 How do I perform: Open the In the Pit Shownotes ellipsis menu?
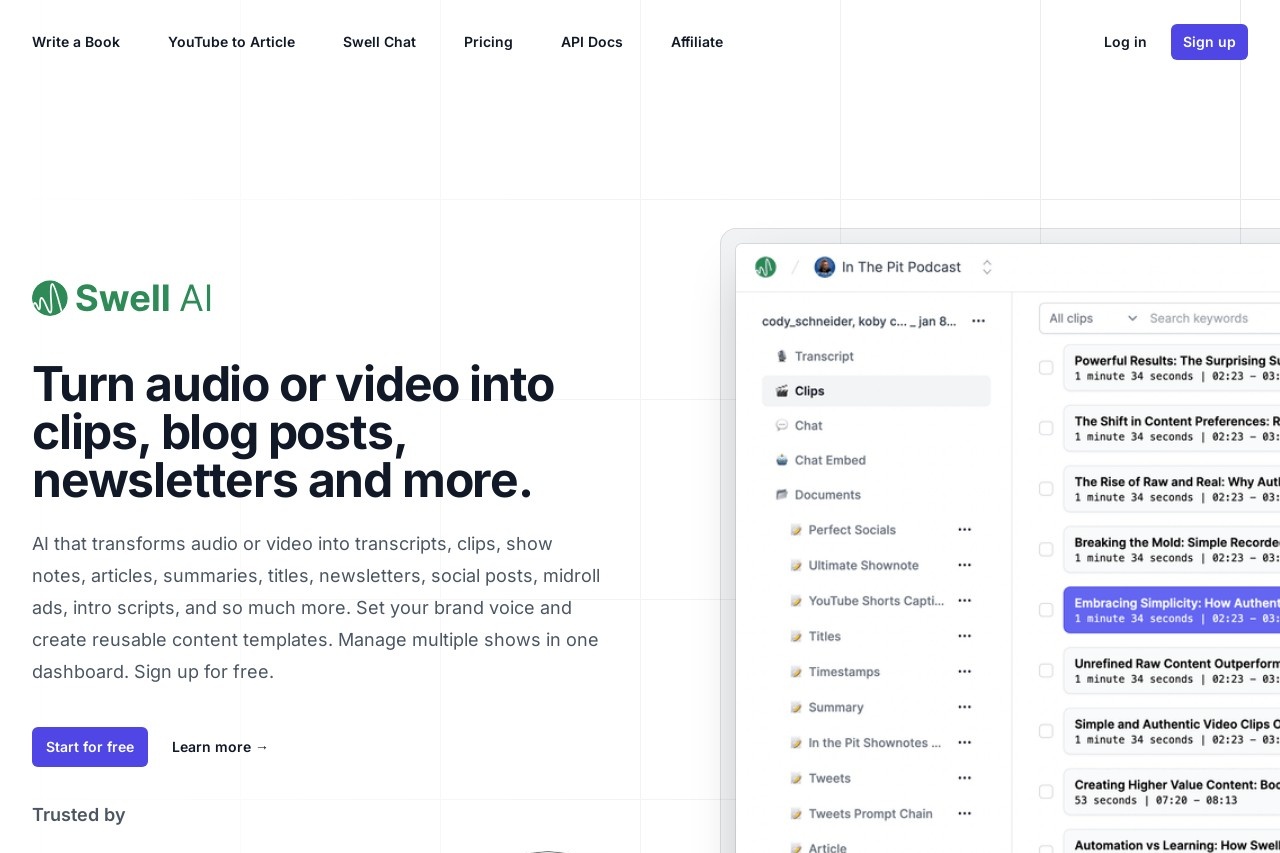click(964, 742)
